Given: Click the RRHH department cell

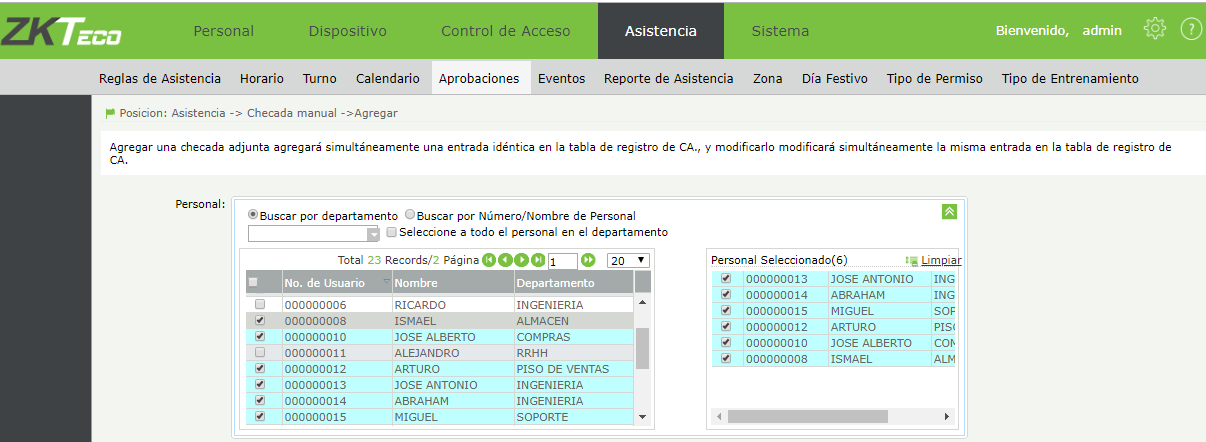Looking at the screenshot, I should click(574, 353).
